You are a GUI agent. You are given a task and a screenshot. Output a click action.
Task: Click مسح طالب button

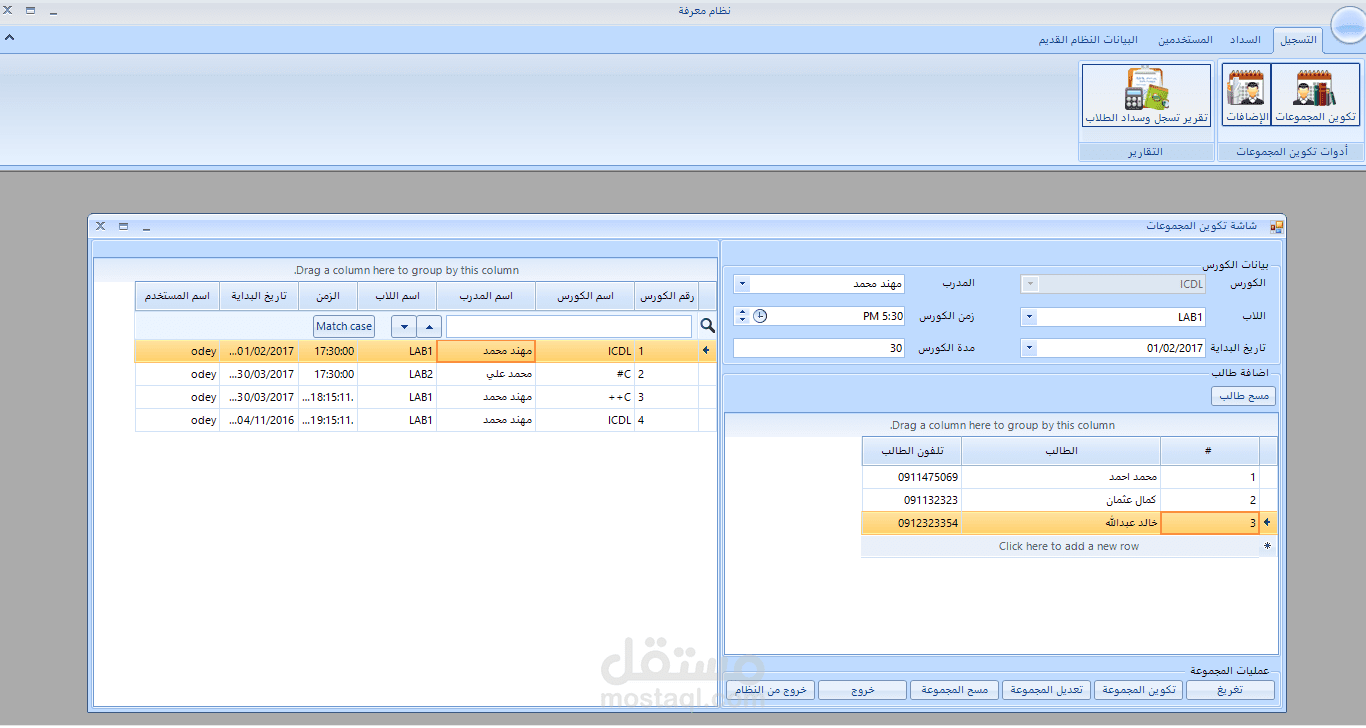point(1244,396)
